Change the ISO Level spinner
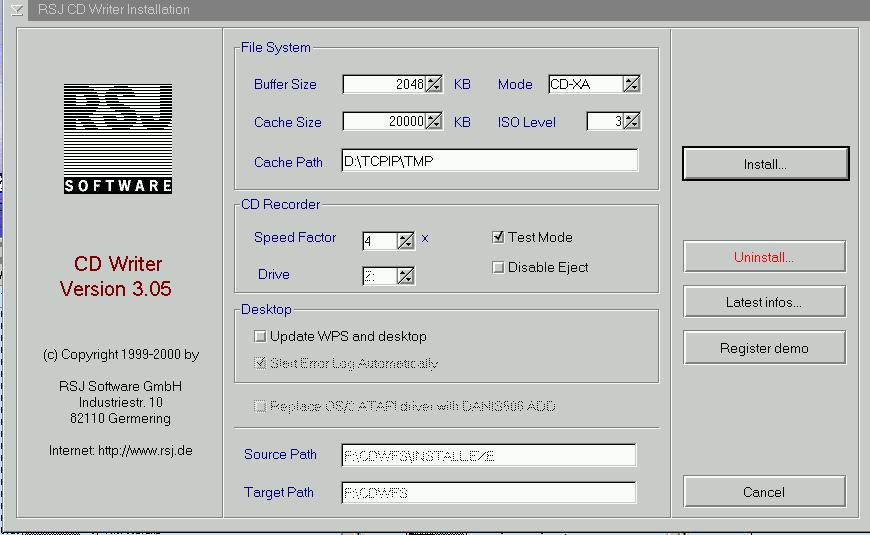Viewport: 870px width, 535px height. tap(632, 122)
